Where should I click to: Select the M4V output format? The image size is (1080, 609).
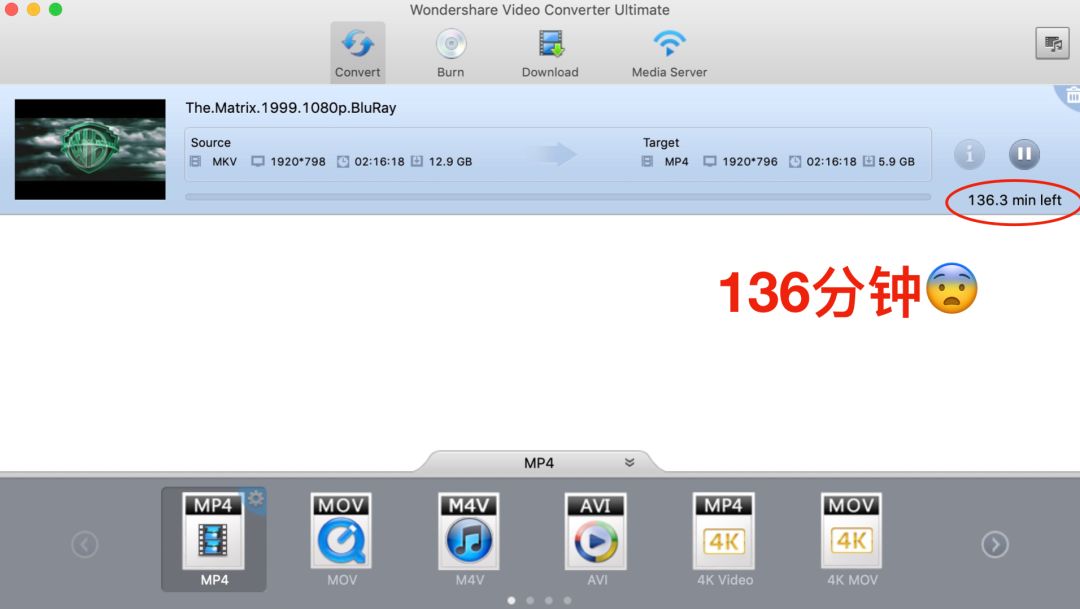469,539
